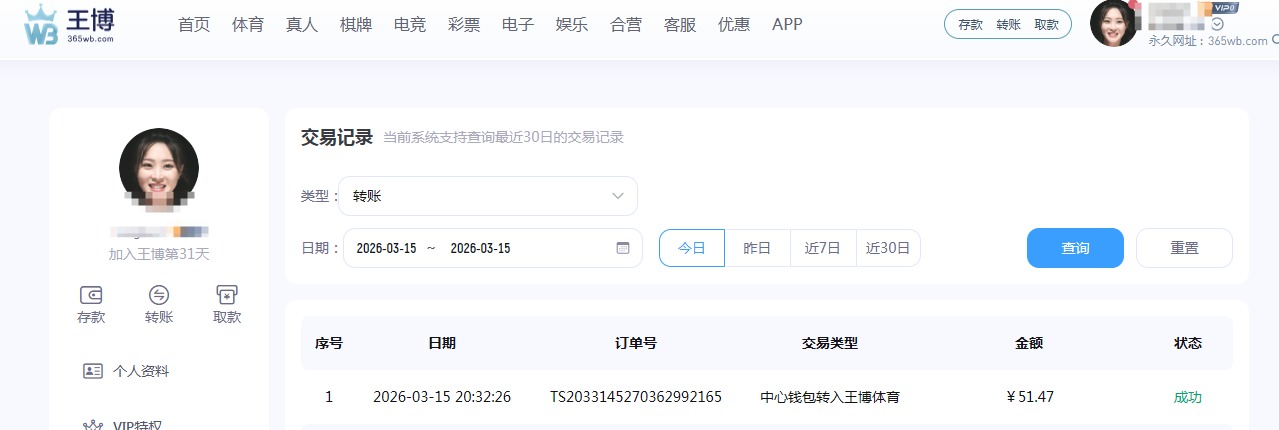1279x430 pixels.
Task: Expand the account chevron under VIP badge
Action: tap(1217, 23)
